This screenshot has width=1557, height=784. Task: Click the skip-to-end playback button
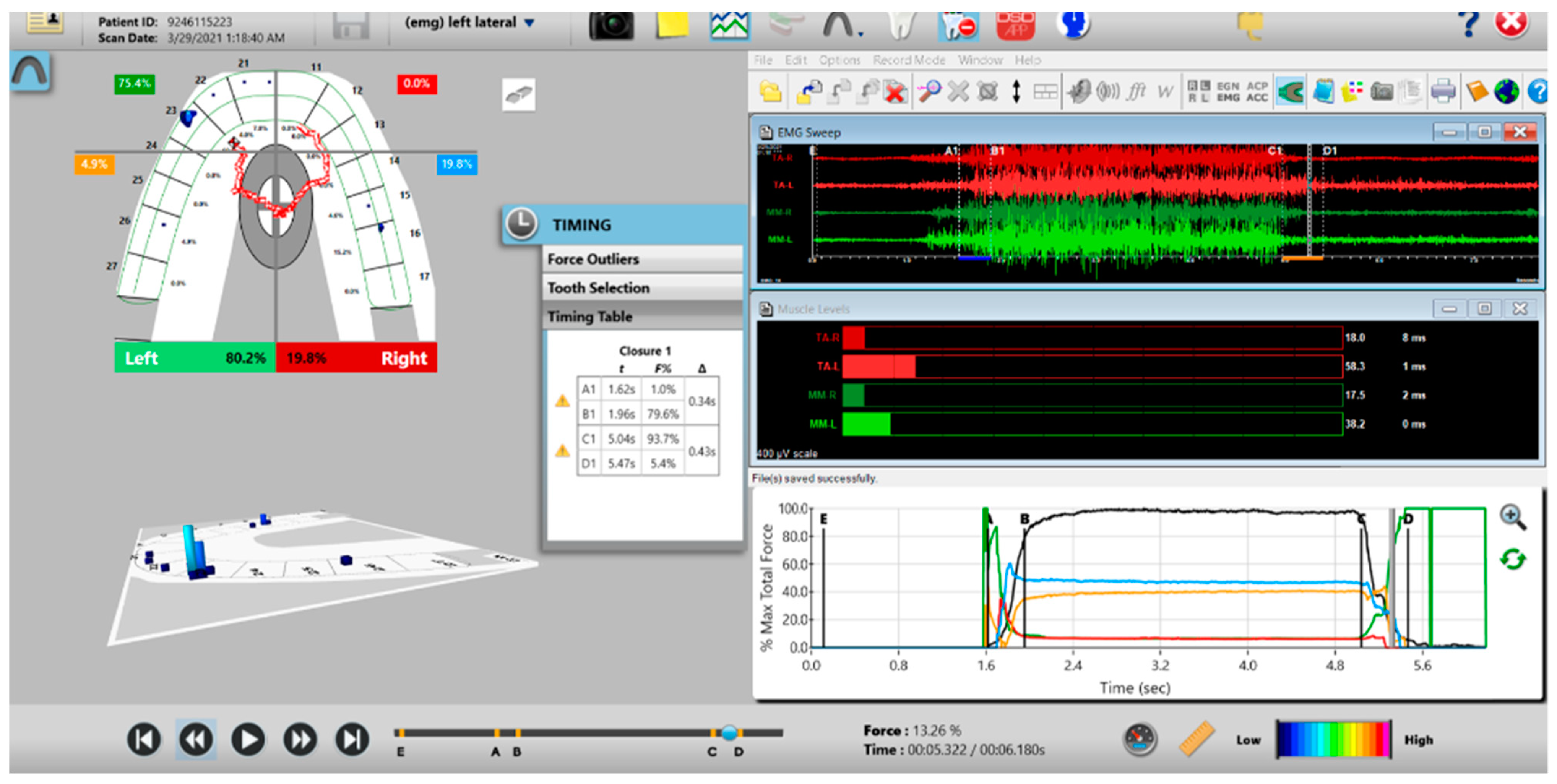352,739
